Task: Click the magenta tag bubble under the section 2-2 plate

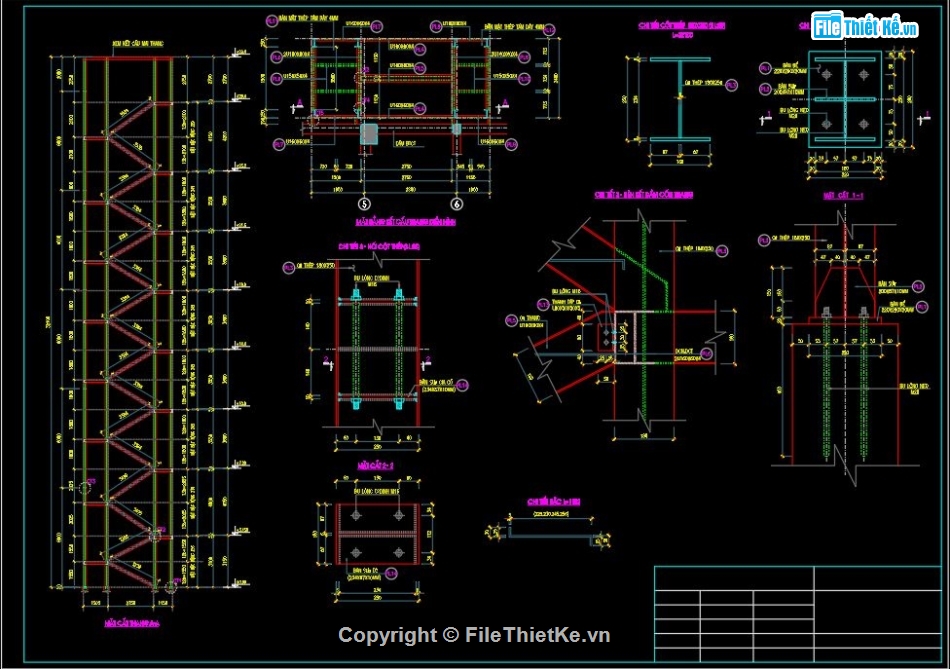Action: 391,574
